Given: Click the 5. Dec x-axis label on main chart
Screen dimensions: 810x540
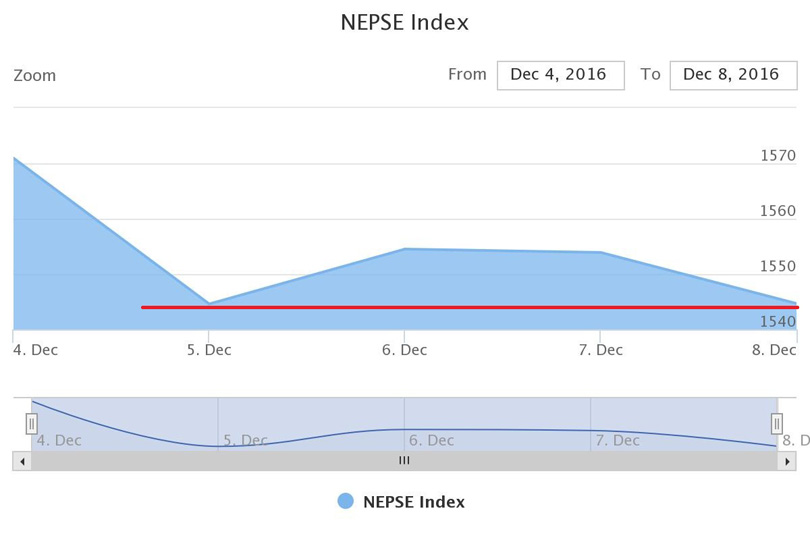Looking at the screenshot, I should pos(209,350).
